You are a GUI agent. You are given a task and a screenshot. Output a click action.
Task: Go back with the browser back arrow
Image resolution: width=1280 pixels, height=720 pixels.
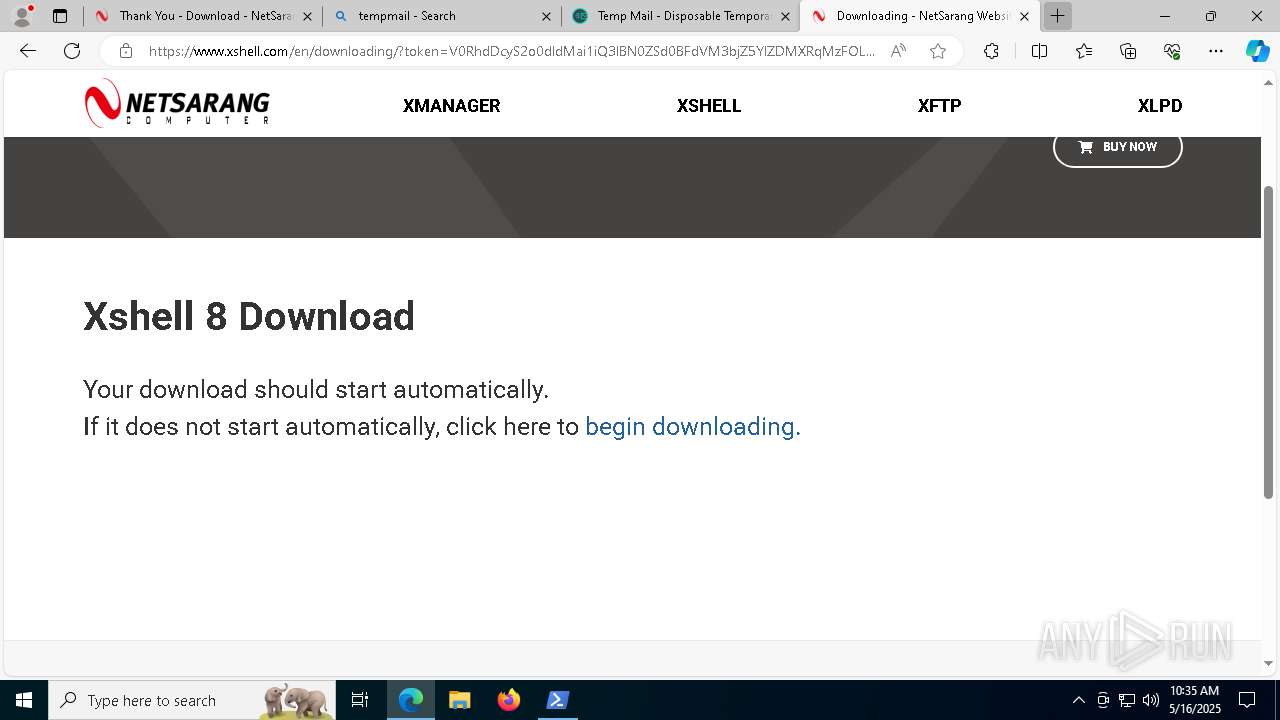[x=28, y=51]
